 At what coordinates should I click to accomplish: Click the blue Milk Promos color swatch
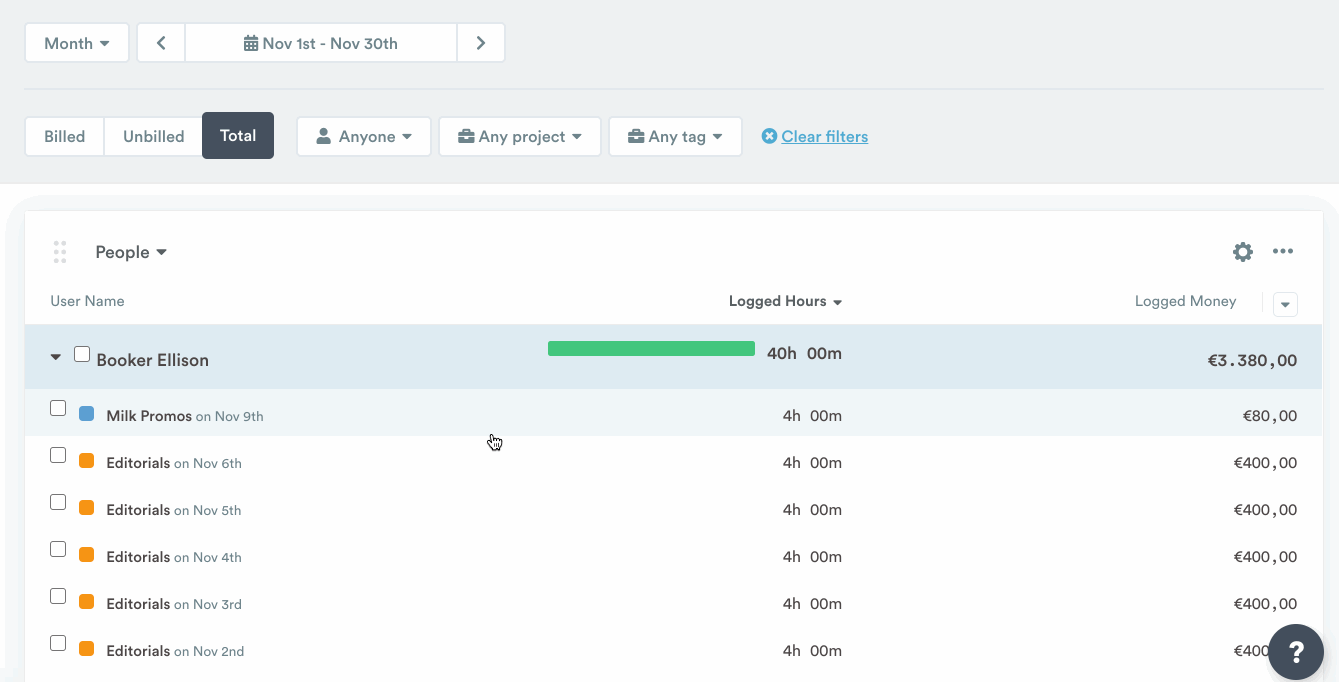coord(87,413)
